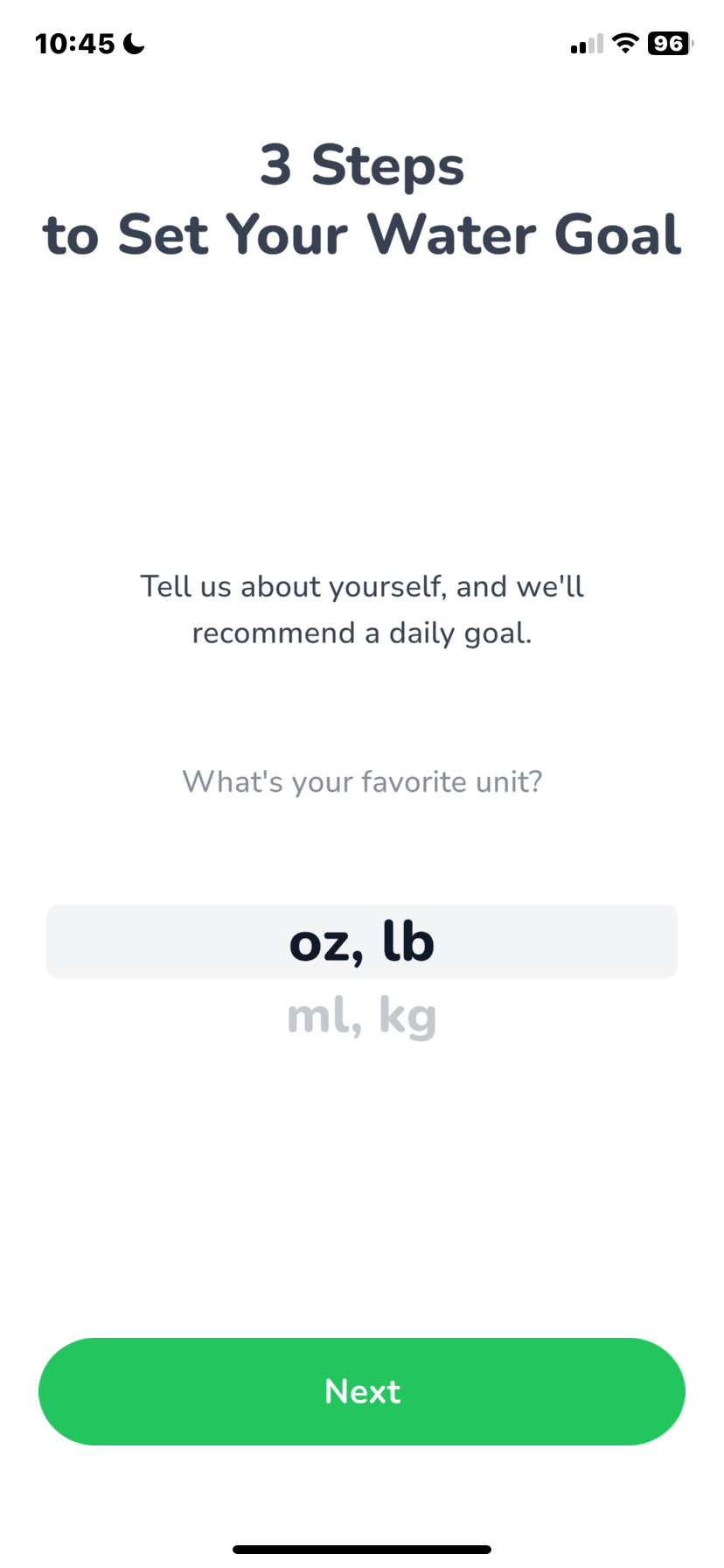Tap the Wi-Fi status icon

pyautogui.click(x=625, y=43)
